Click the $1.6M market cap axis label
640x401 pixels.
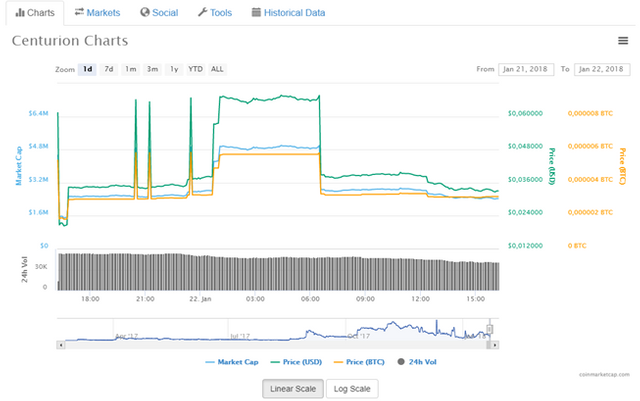pos(38,212)
